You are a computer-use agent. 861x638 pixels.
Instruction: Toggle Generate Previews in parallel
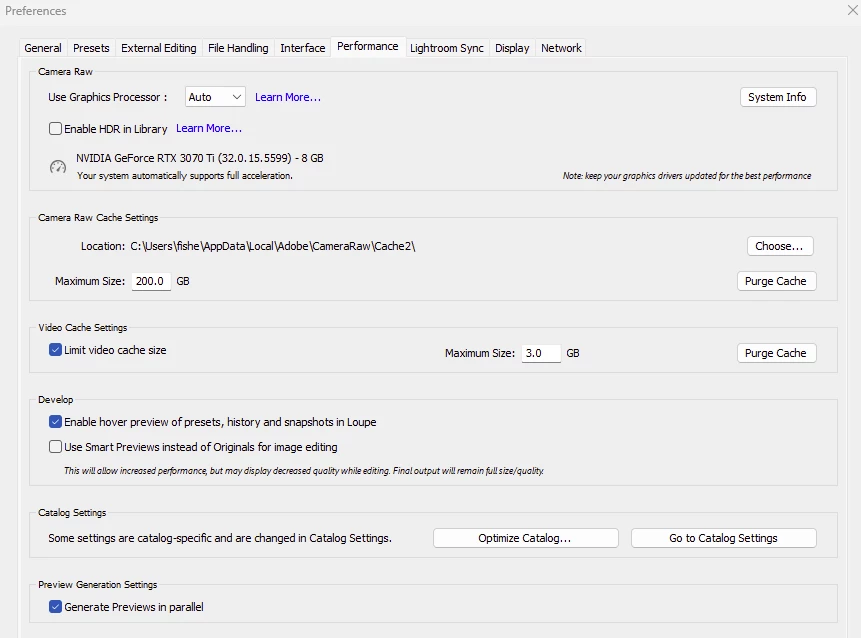[55, 607]
